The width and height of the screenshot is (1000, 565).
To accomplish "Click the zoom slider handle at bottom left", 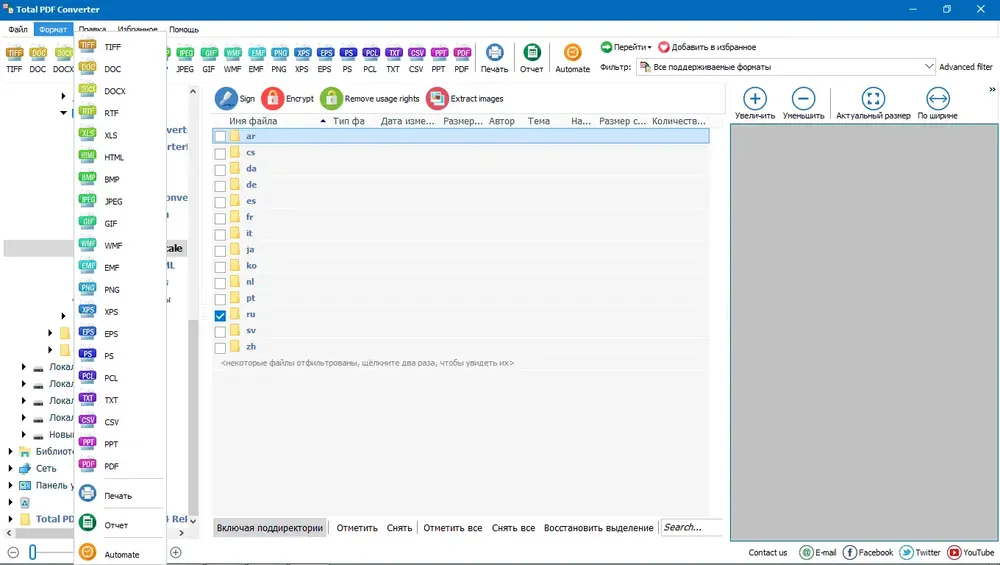I will click(33, 552).
